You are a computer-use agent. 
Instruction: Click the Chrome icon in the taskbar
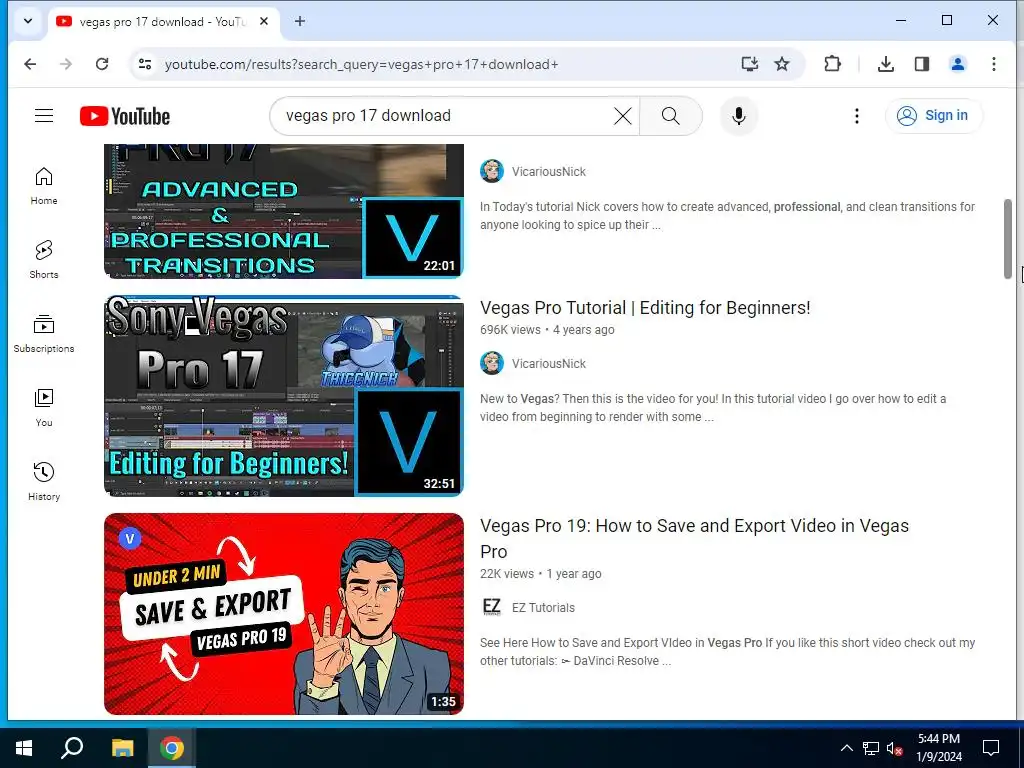172,748
